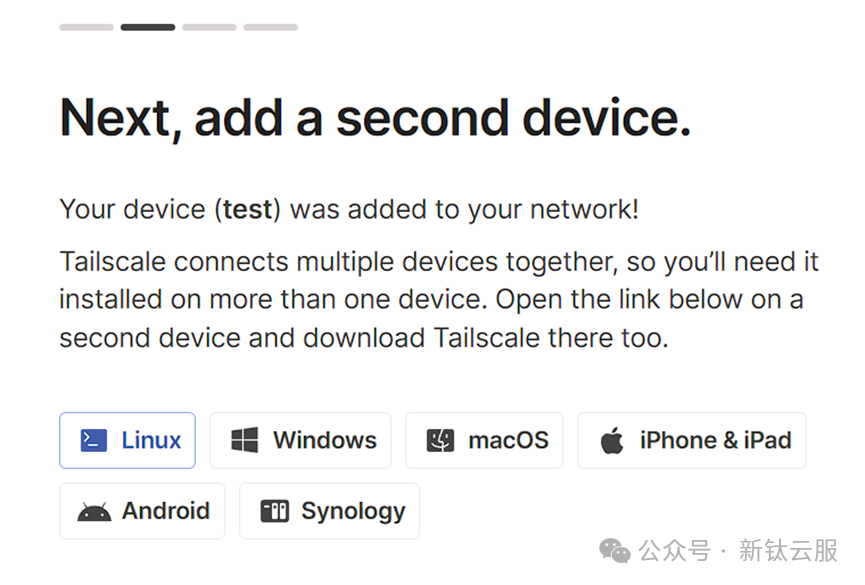Image resolution: width=865 pixels, height=585 pixels.
Task: Choose the Windows label
Action: coord(325,440)
